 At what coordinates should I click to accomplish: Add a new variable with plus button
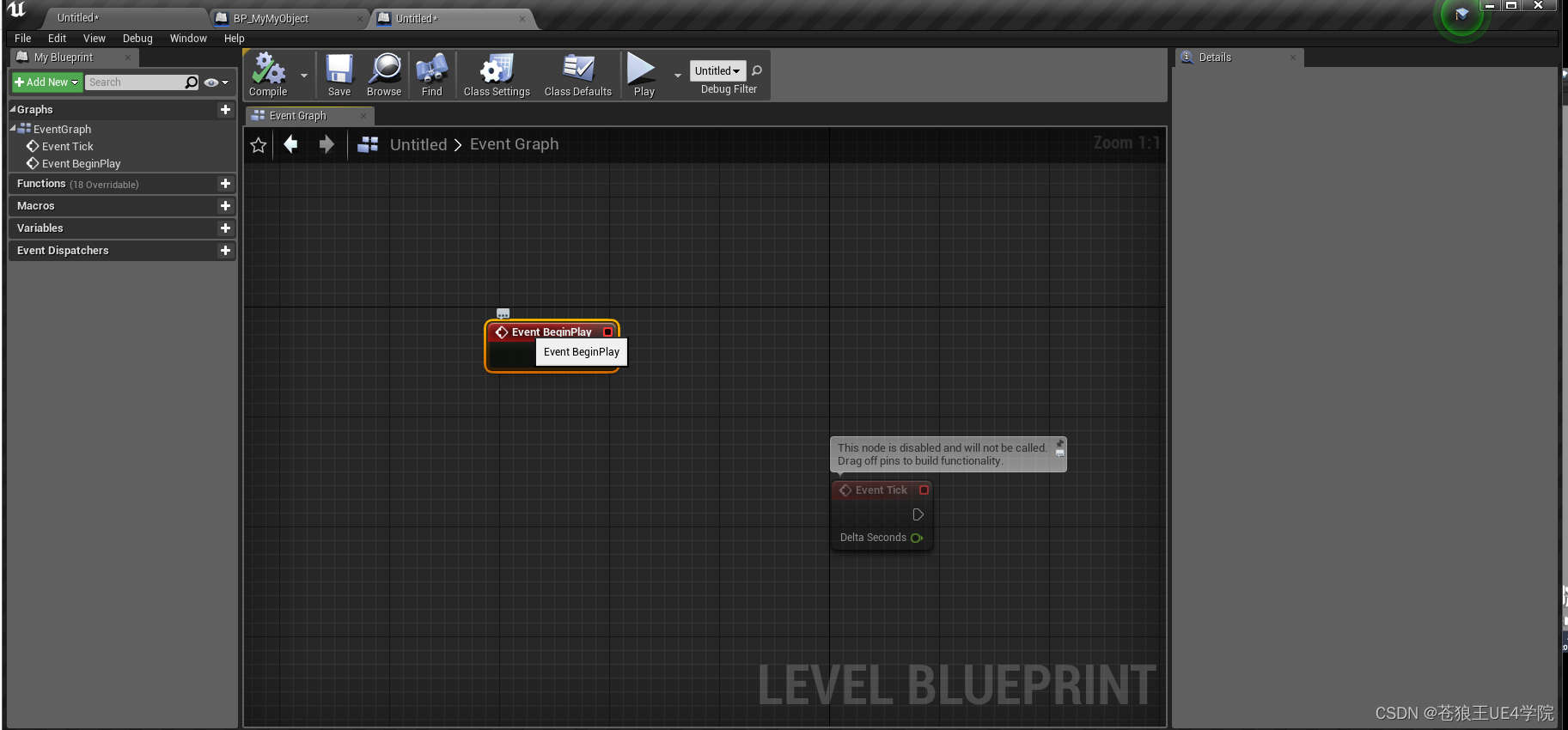tap(225, 228)
